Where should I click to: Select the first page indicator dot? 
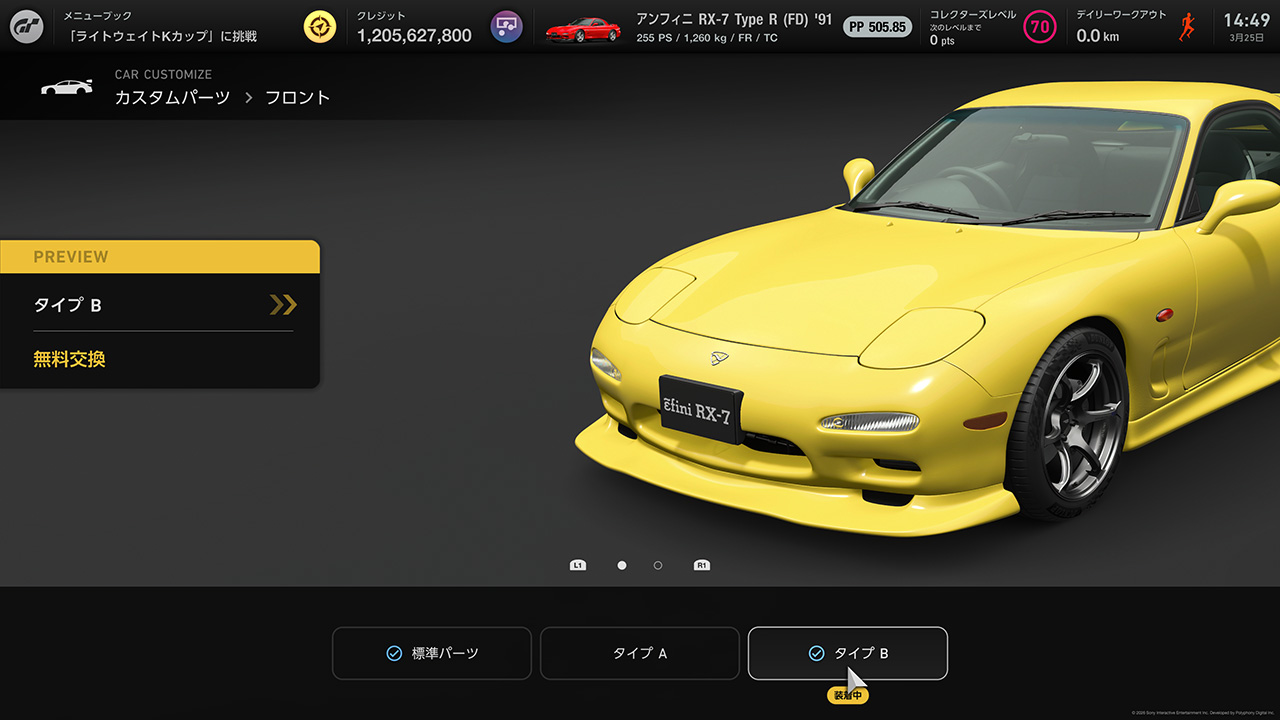pos(622,565)
